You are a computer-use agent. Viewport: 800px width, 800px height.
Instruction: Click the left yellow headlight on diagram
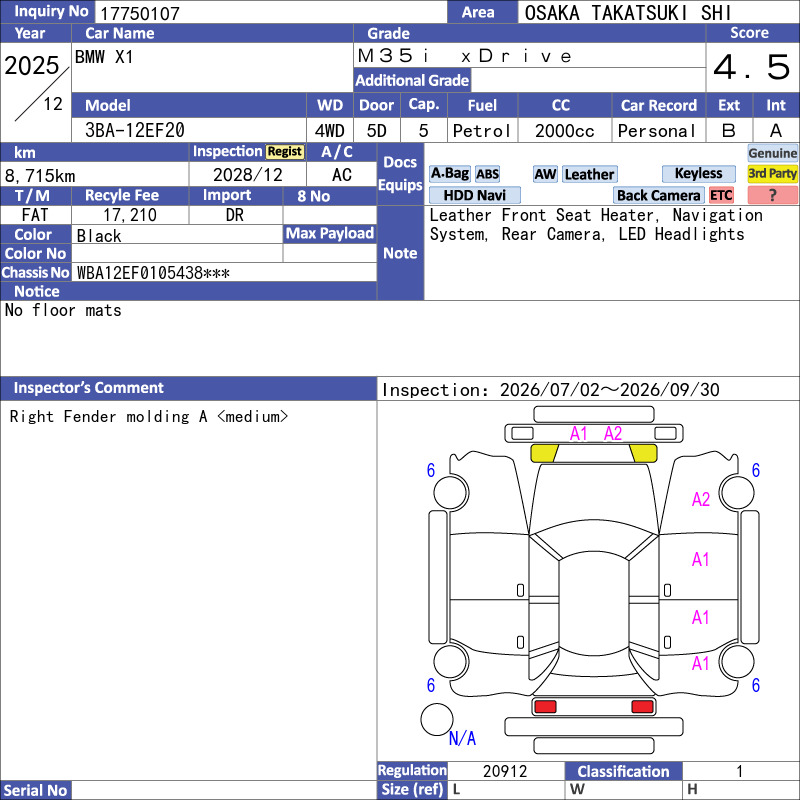(x=544, y=453)
